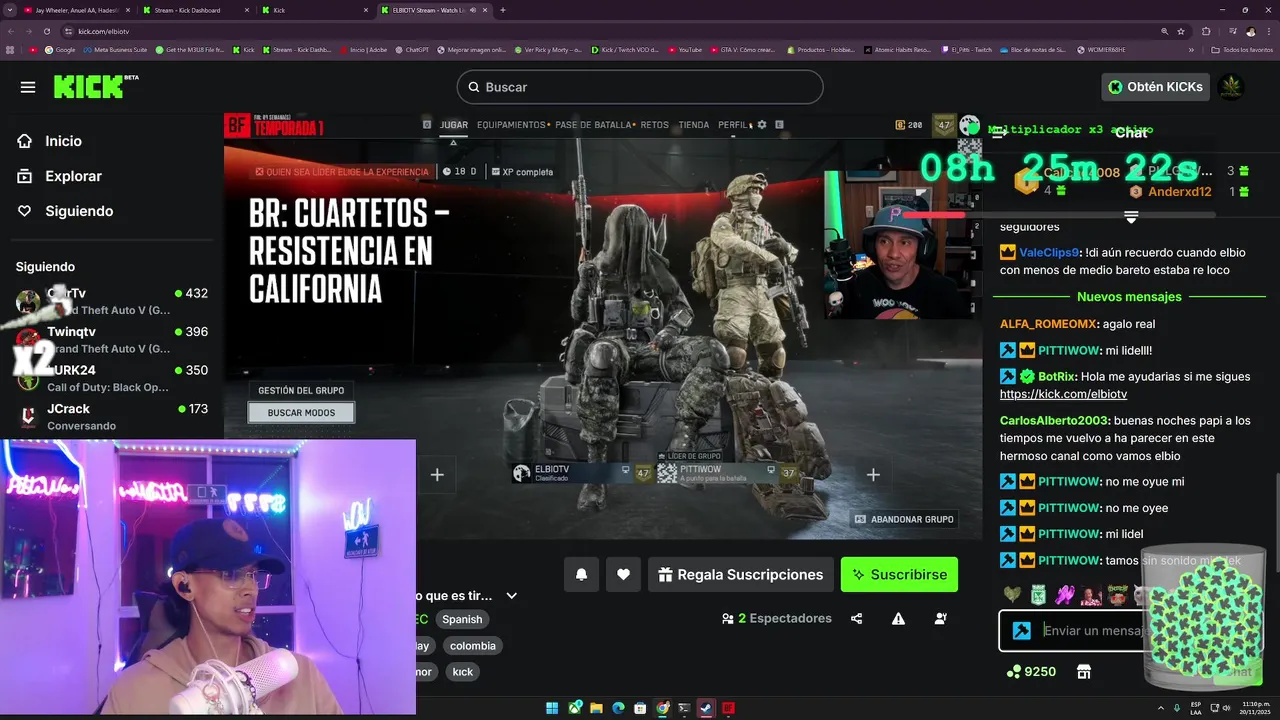This screenshot has width=1280, height=720.
Task: Open the chat identity badge icon
Action: tap(1021, 631)
